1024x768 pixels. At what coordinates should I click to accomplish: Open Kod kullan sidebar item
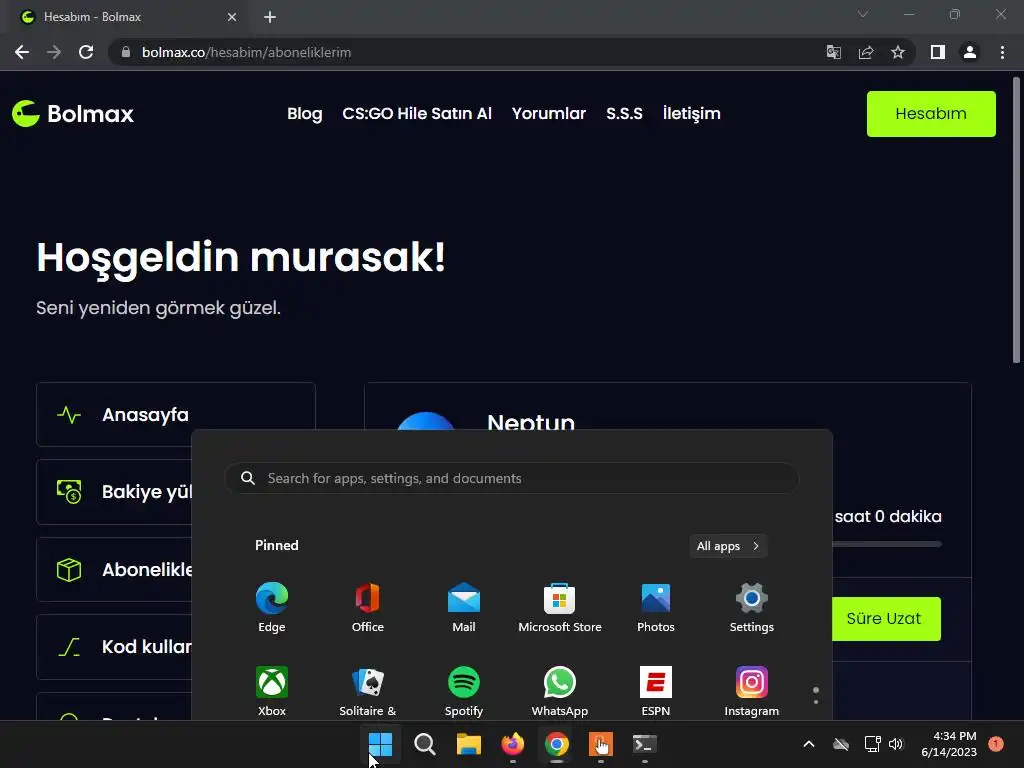114,647
